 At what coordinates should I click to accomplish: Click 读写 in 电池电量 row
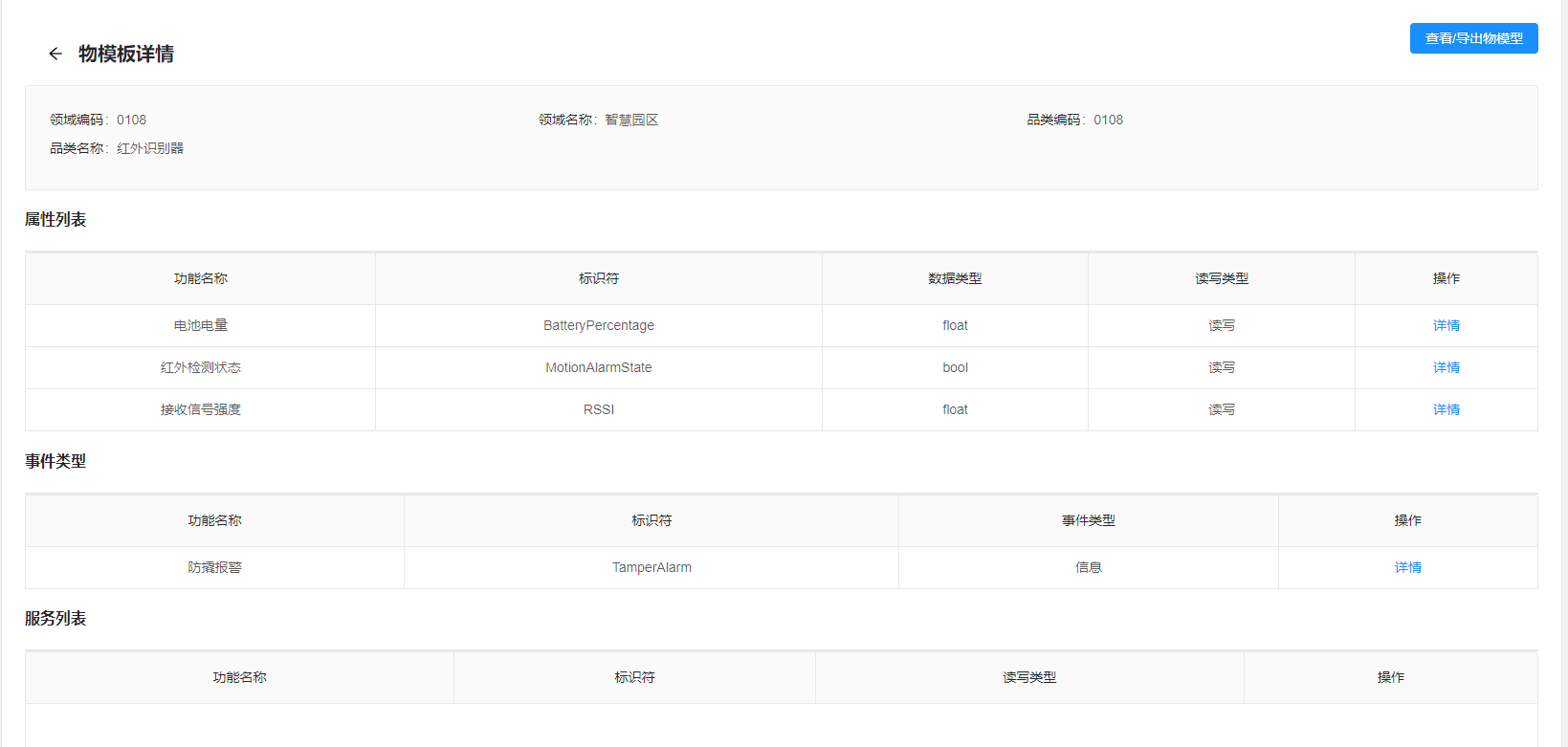[1222, 325]
